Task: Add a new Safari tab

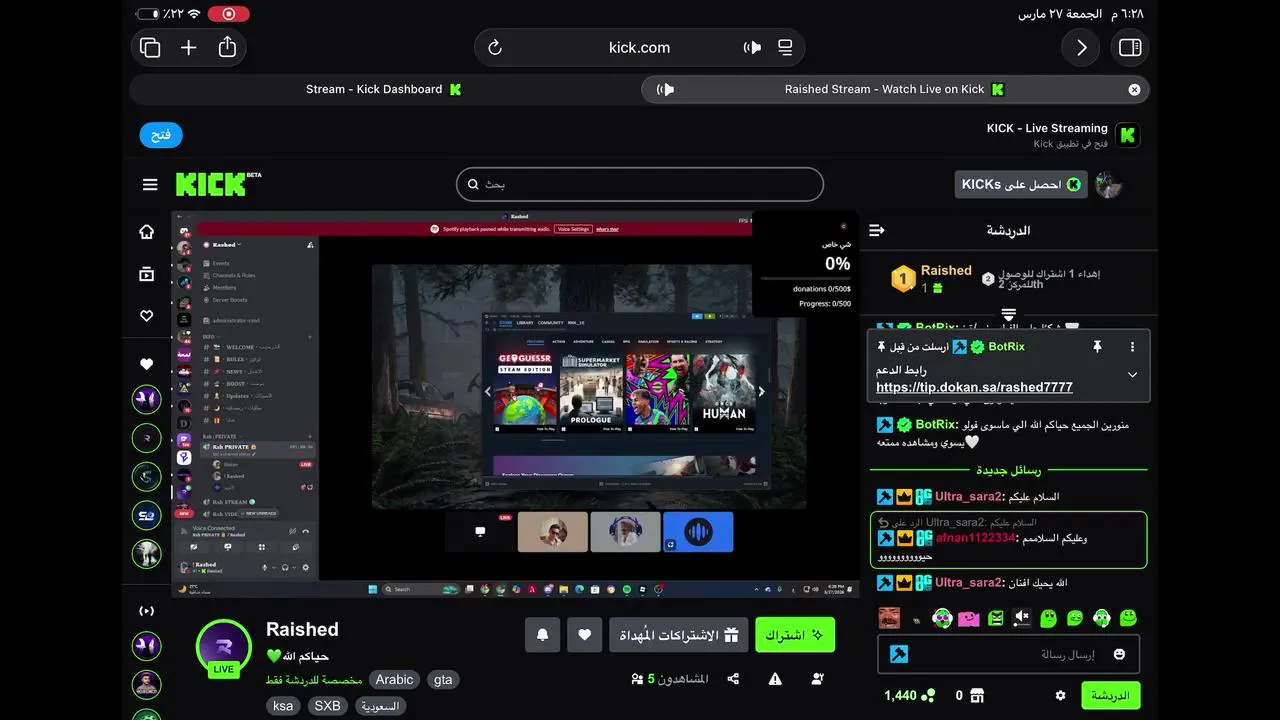Action: point(188,47)
